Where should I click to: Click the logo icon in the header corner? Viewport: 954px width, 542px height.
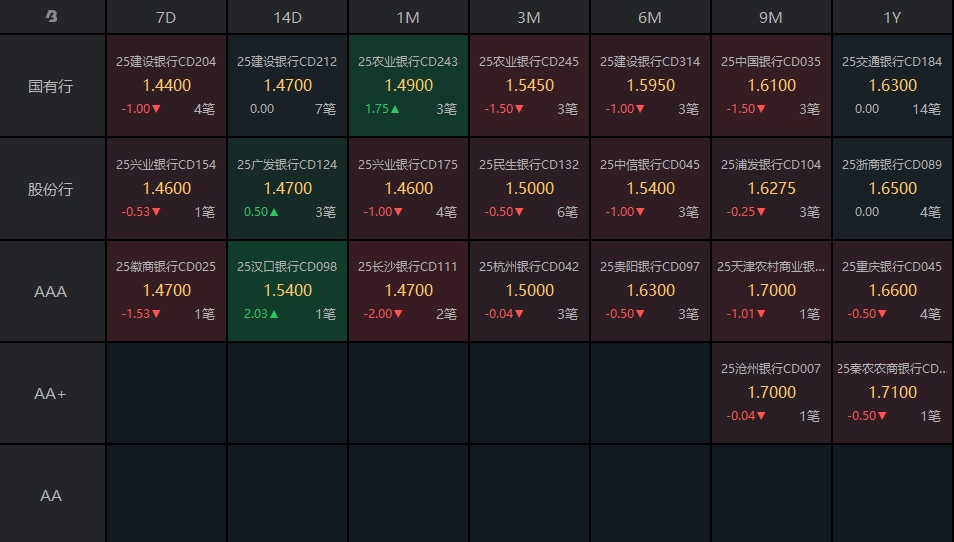coord(52,16)
